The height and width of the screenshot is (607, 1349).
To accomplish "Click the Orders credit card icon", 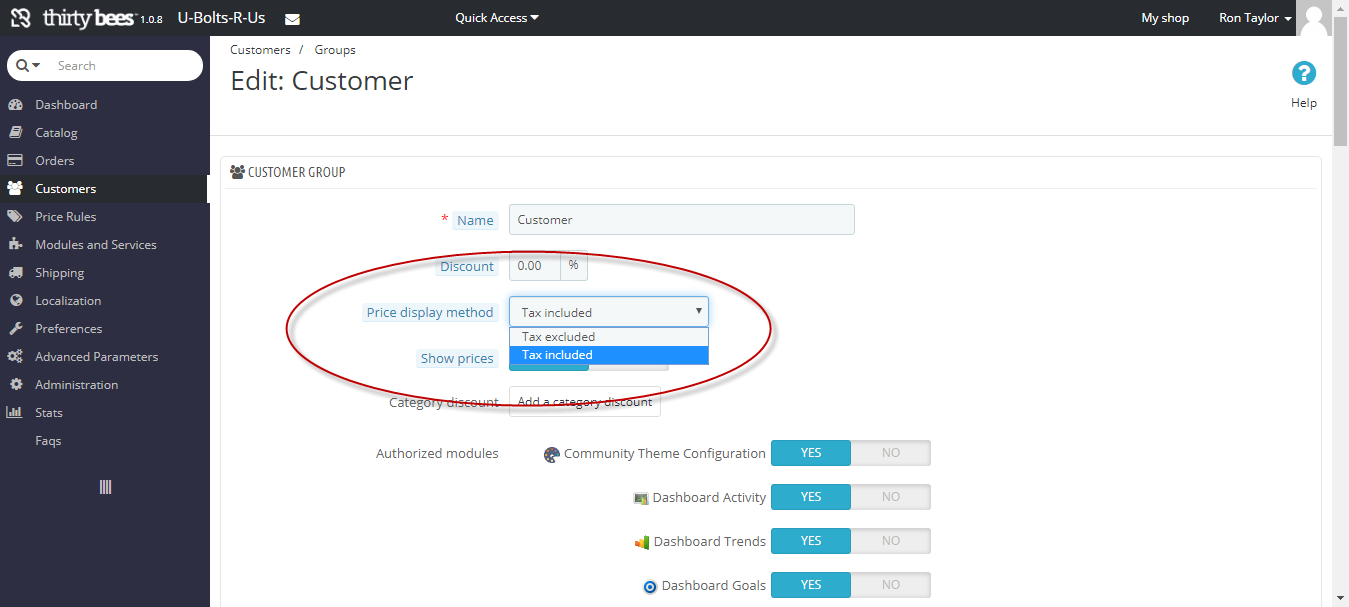I will pyautogui.click(x=15, y=161).
